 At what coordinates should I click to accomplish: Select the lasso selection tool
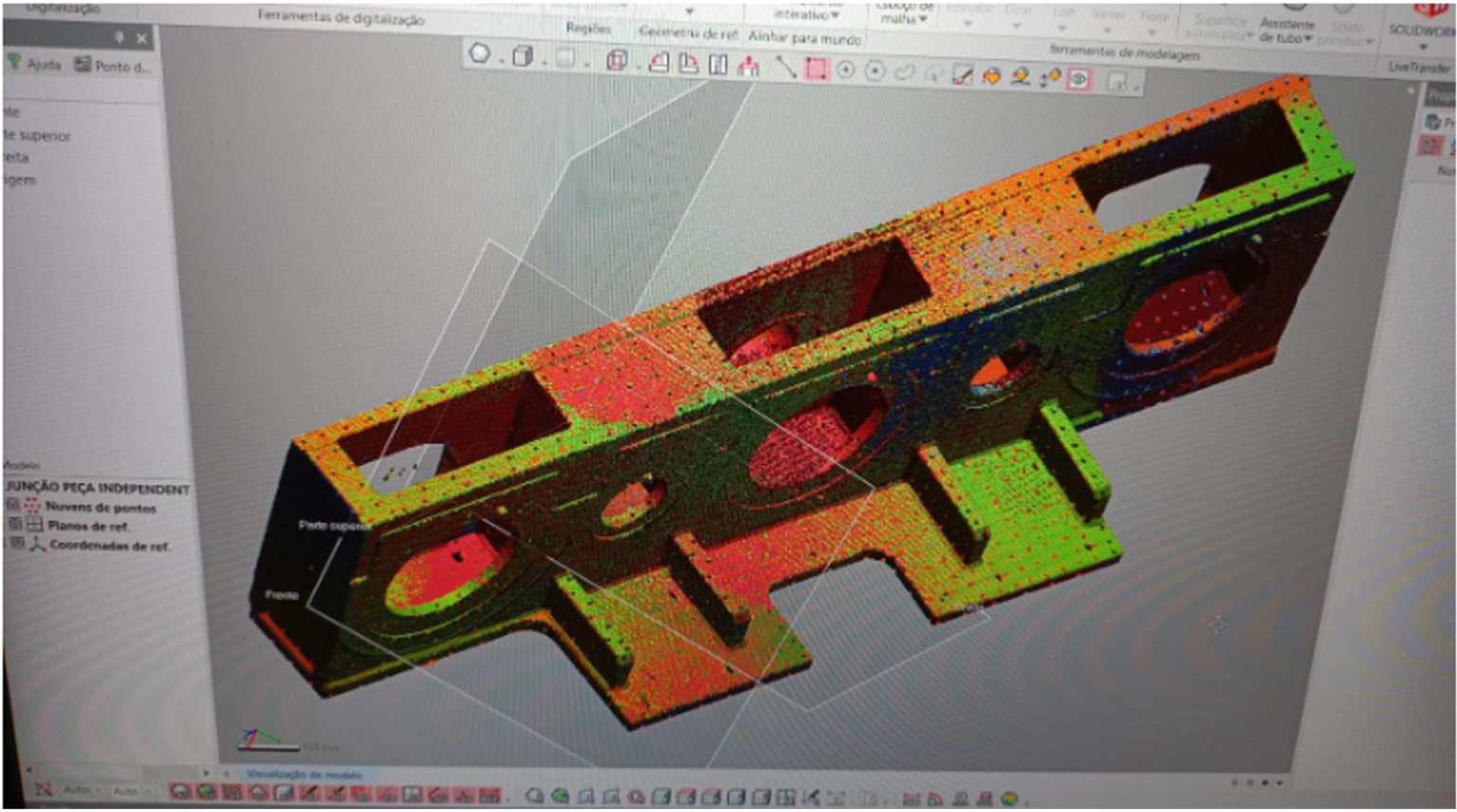903,74
